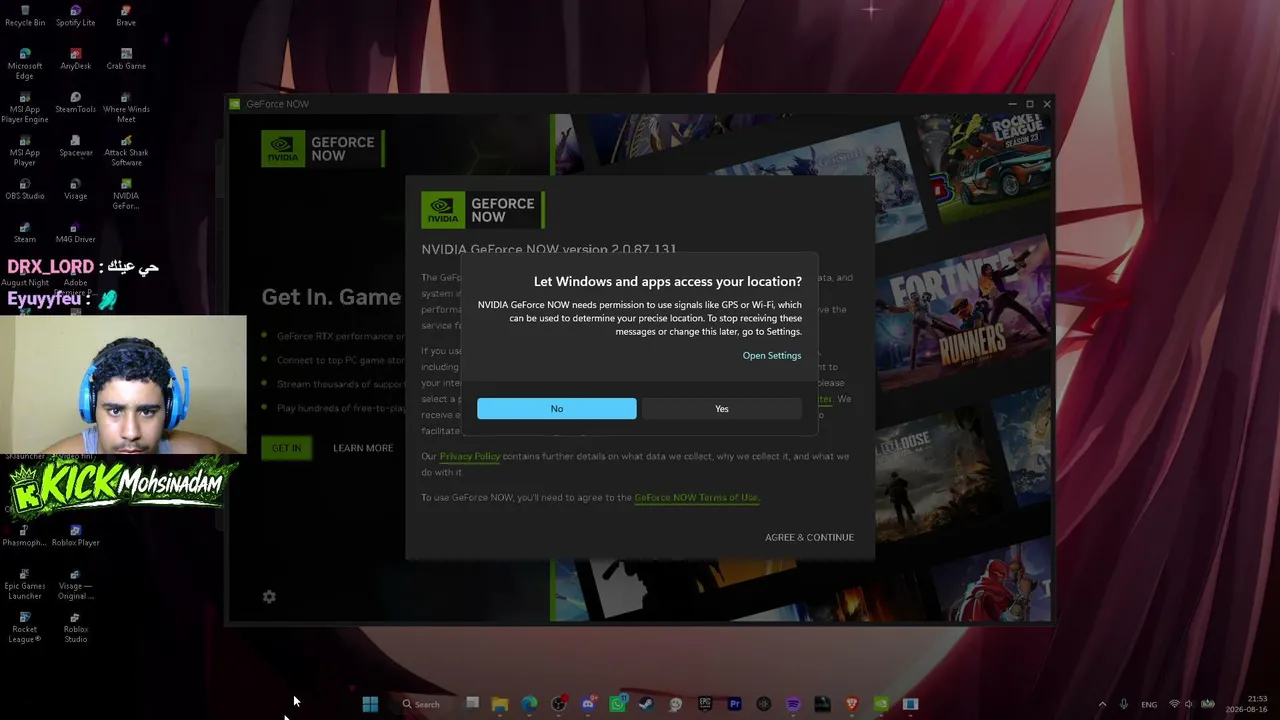Select the NVIDIA GeForce NOW desktop icon
The width and height of the screenshot is (1280, 720).
(x=126, y=194)
